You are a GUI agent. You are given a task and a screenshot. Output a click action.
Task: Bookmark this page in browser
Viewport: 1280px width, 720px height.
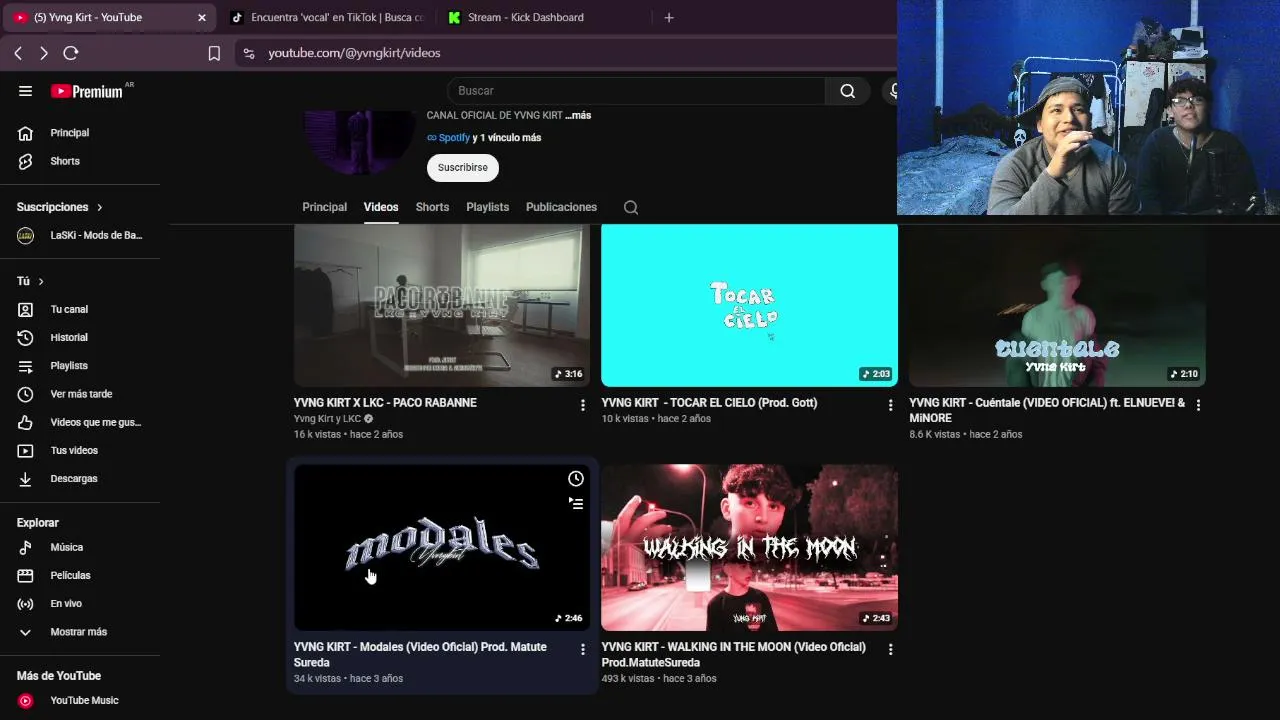coord(214,53)
